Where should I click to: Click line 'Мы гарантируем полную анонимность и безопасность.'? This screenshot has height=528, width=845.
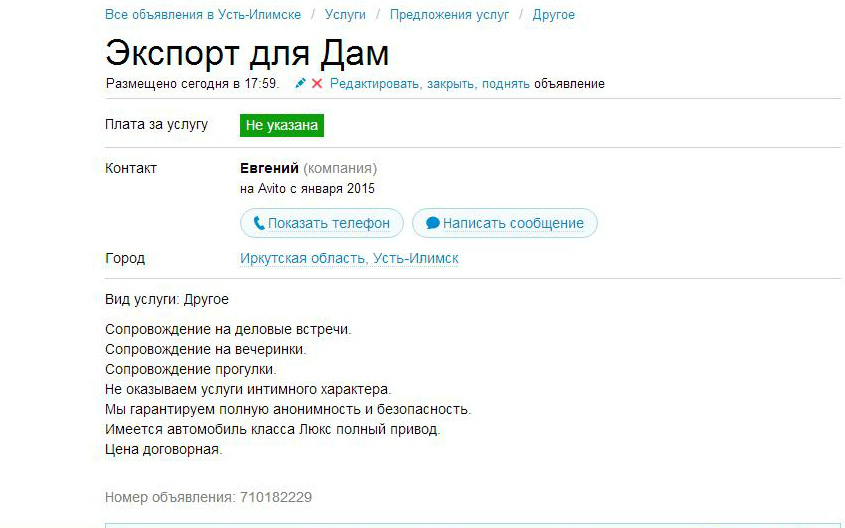click(x=288, y=409)
